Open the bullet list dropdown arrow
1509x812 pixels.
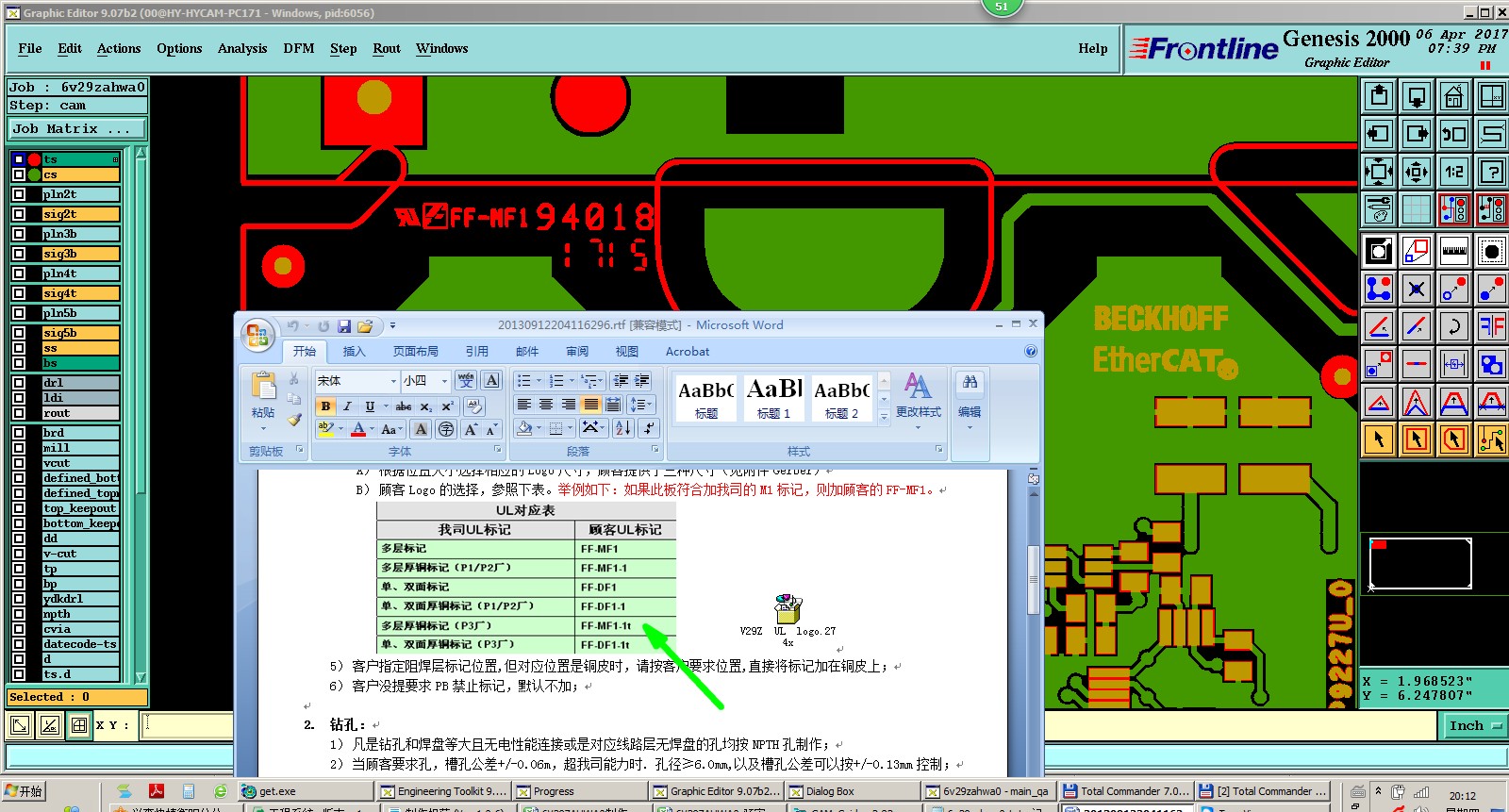[x=539, y=381]
